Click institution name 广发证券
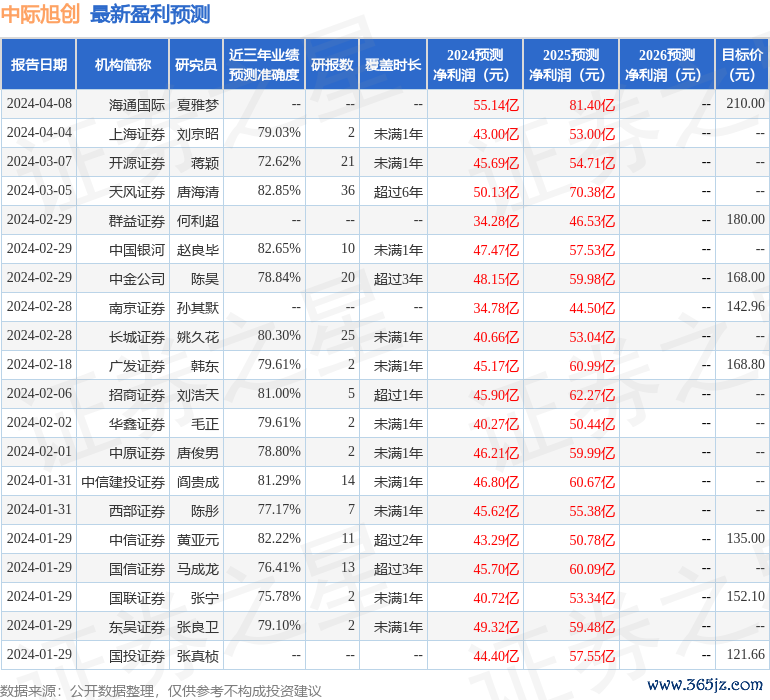The image size is (770, 700). click(x=137, y=365)
